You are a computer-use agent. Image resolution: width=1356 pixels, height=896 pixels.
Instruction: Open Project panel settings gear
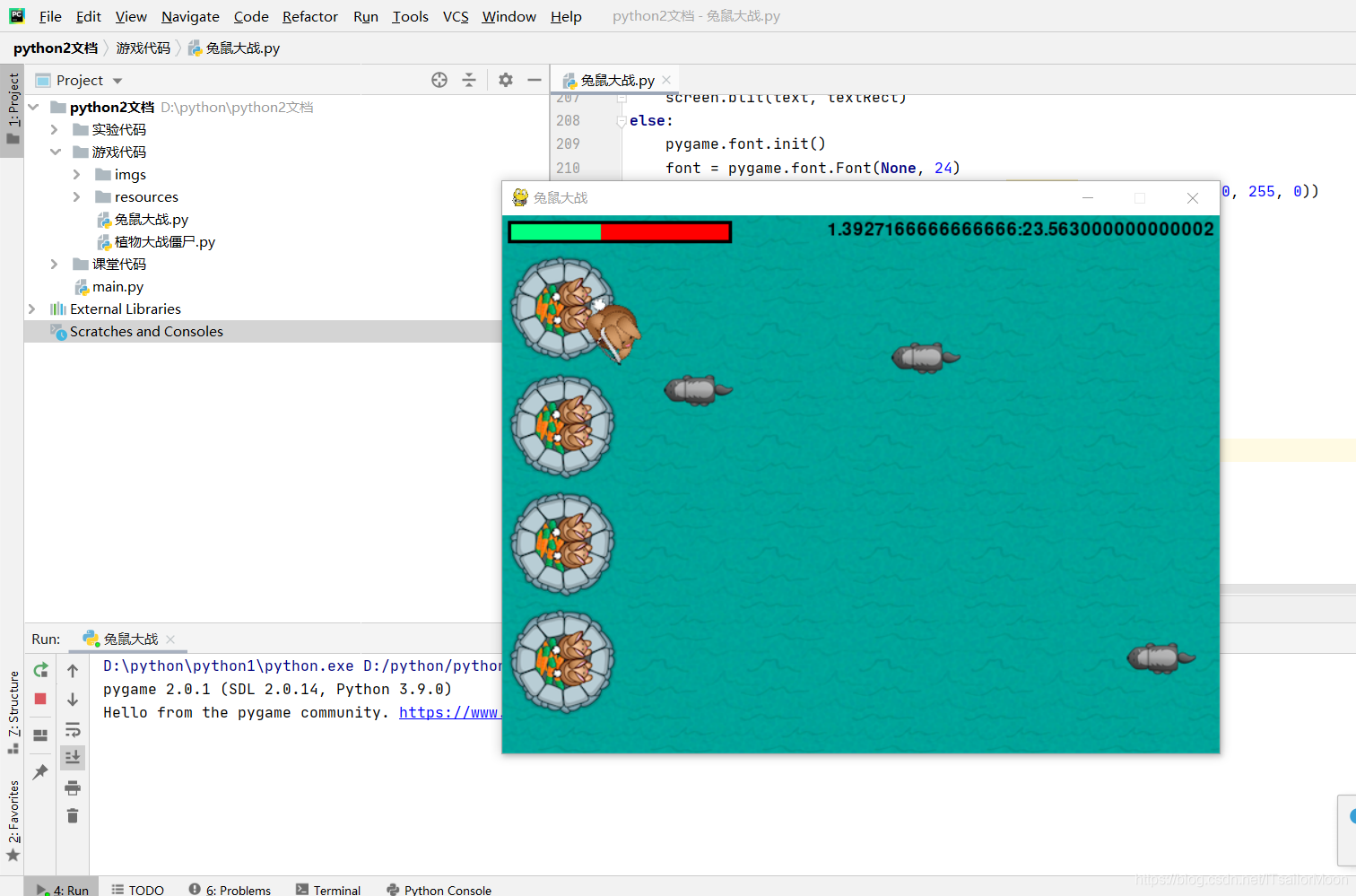click(506, 80)
